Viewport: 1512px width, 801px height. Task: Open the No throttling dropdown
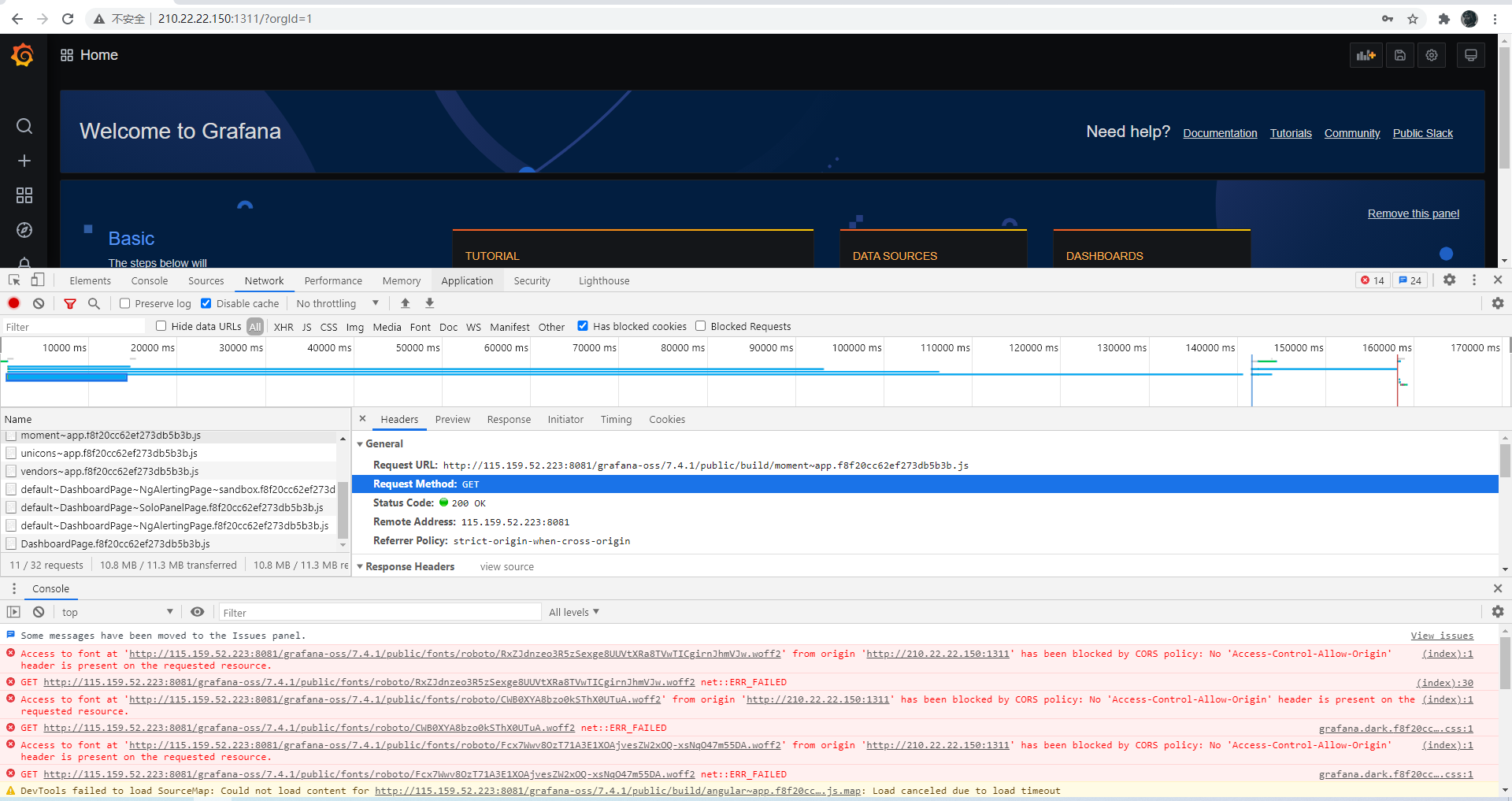pos(335,303)
